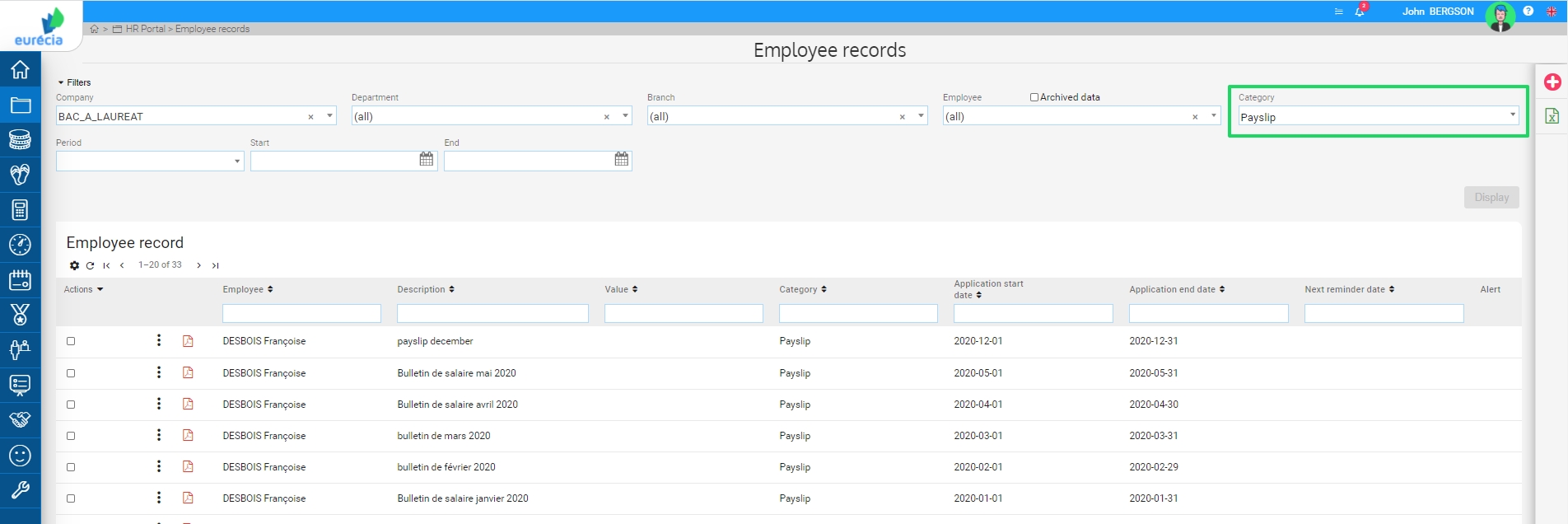Open the medal sidebar icon
Image resolution: width=1568 pixels, height=524 pixels.
pyautogui.click(x=20, y=315)
